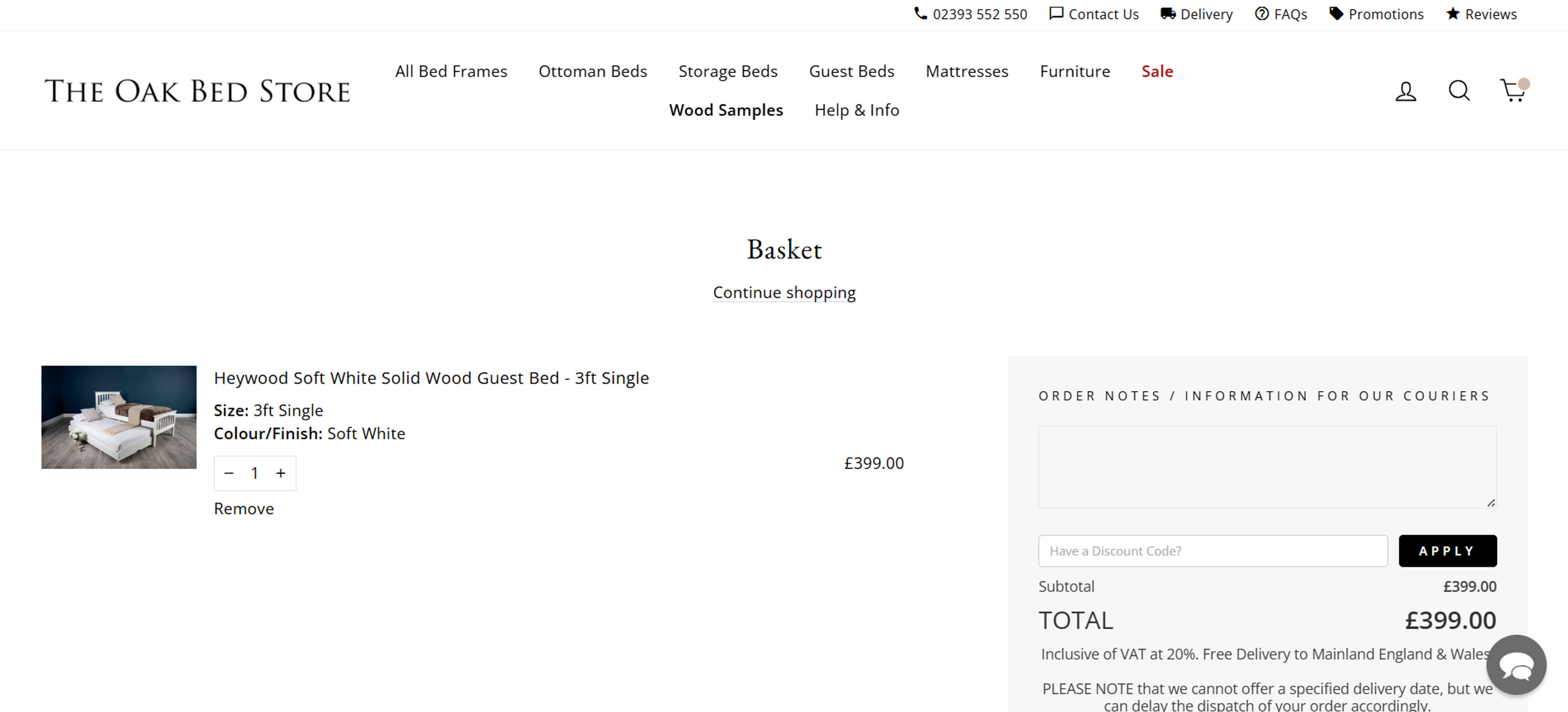Click the discount code input field
This screenshot has height=712, width=1568.
[x=1212, y=551]
